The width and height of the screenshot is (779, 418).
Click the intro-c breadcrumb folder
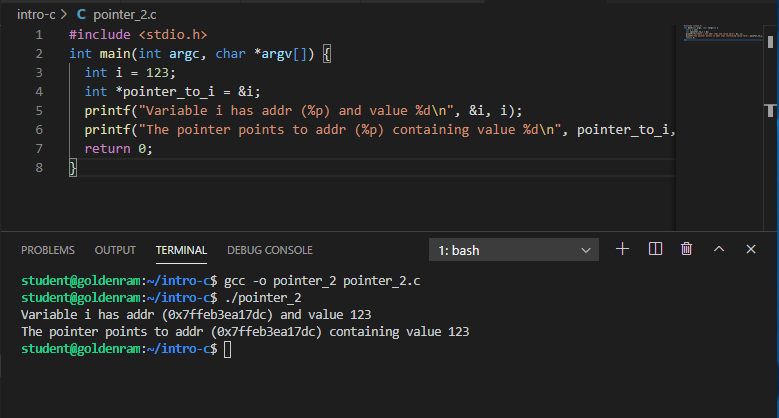tap(36, 15)
